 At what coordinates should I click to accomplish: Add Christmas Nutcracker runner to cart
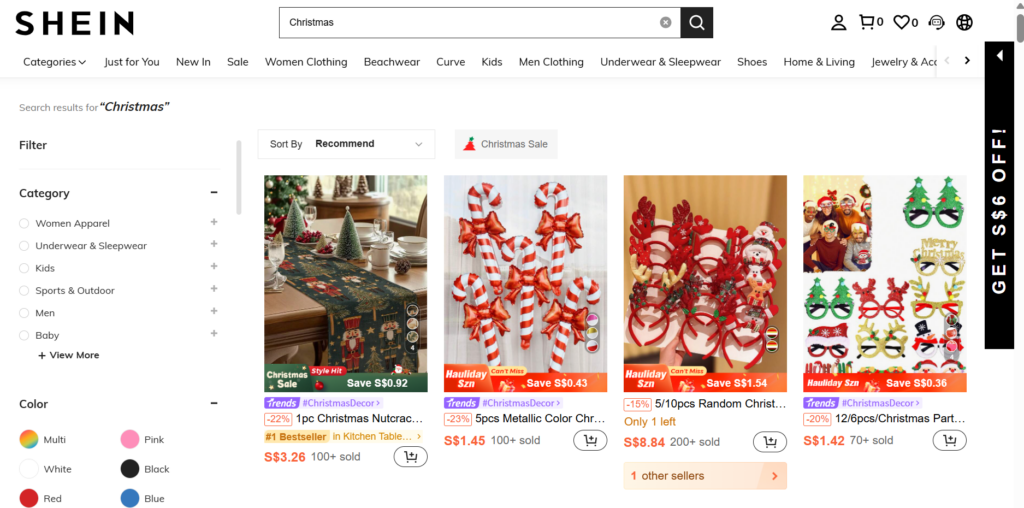(x=411, y=457)
